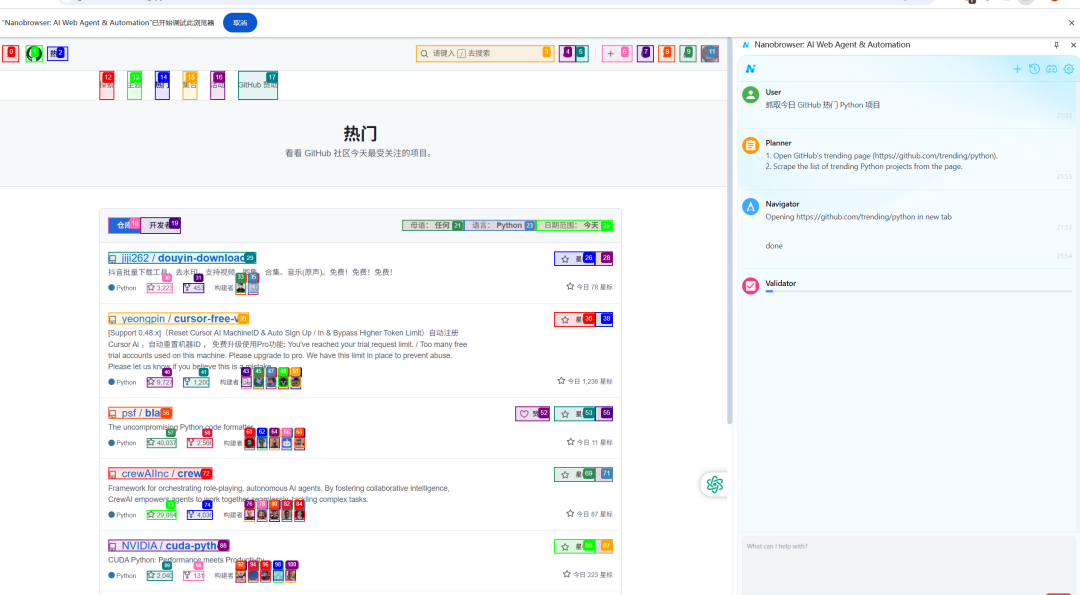The height and width of the screenshot is (595, 1080).
Task: Open first contributor avatar of douyin-downloader
Action: [240, 288]
